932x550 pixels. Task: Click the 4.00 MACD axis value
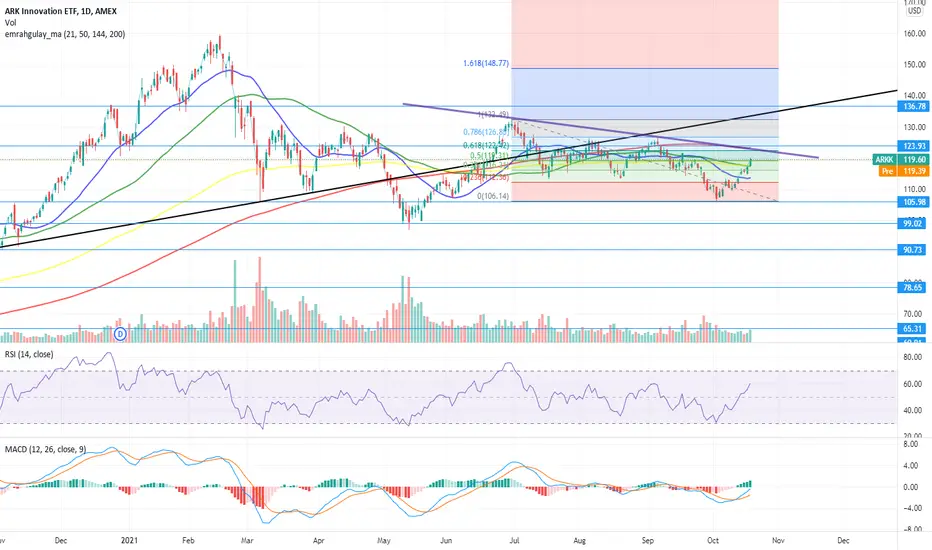[911, 466]
